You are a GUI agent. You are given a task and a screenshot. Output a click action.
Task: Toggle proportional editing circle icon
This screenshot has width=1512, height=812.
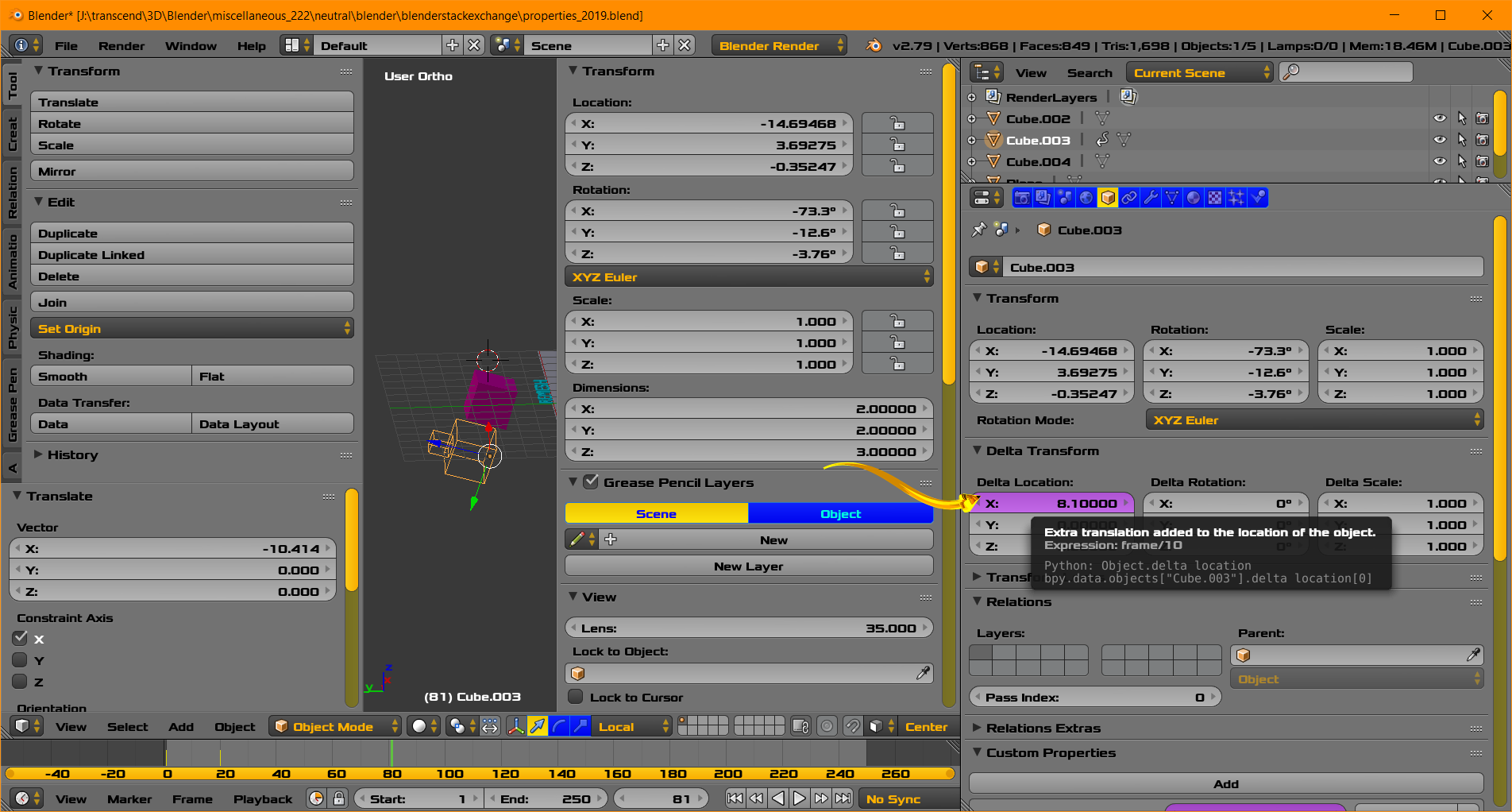(827, 726)
